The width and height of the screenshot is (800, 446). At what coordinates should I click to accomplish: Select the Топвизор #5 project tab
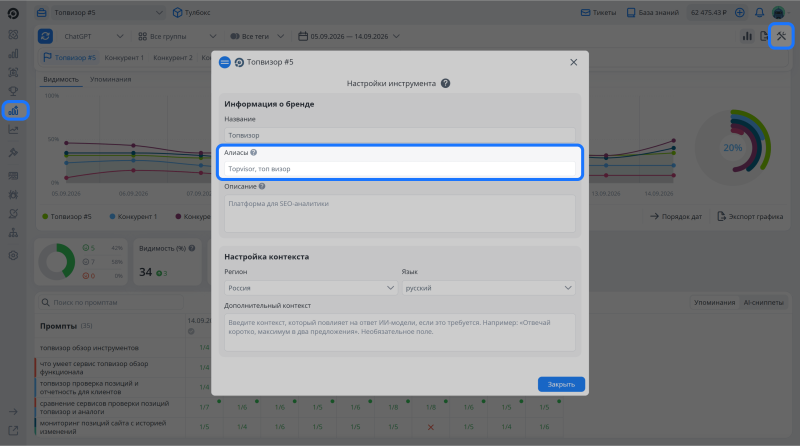click(69, 58)
